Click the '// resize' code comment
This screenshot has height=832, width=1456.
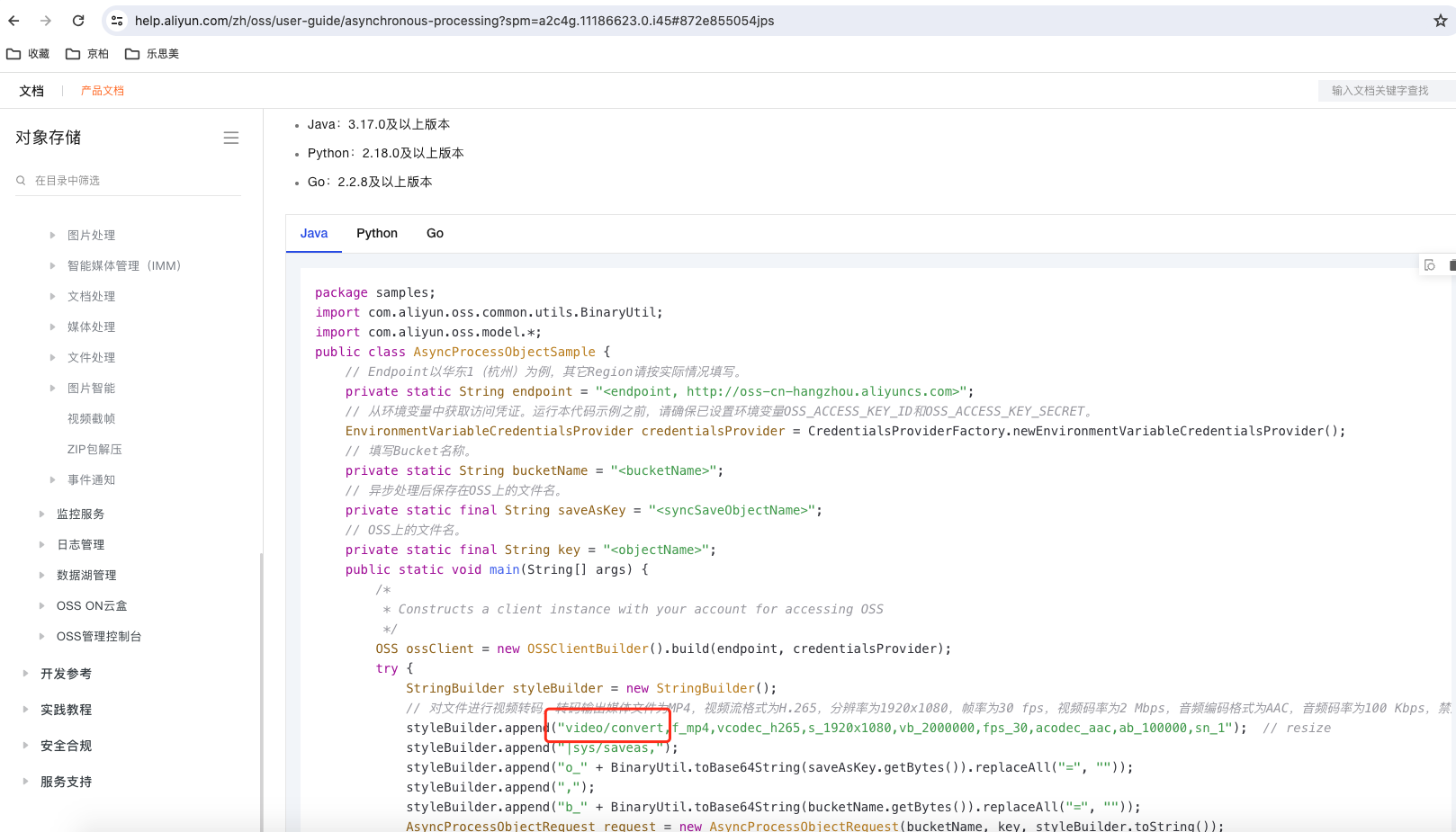(1297, 728)
